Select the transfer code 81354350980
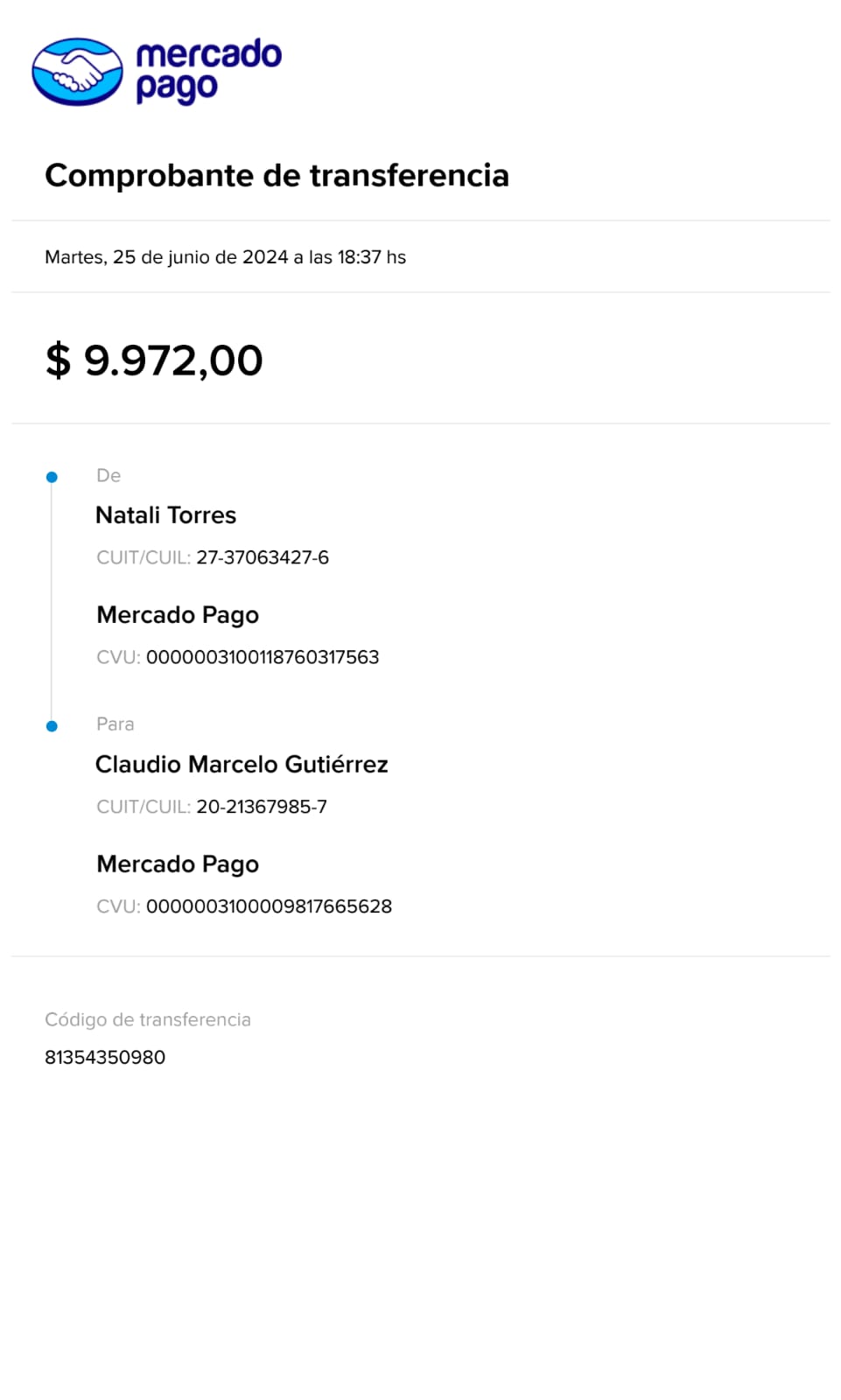The image size is (841, 1400). [x=105, y=1057]
